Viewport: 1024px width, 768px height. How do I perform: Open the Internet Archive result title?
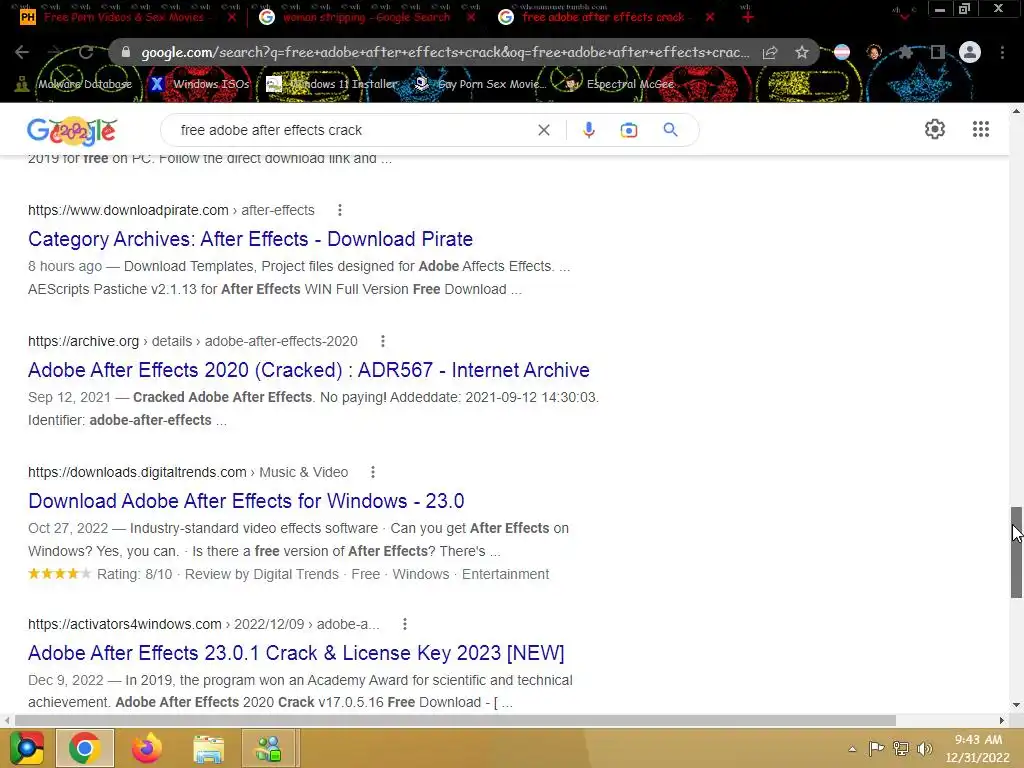coord(308,370)
